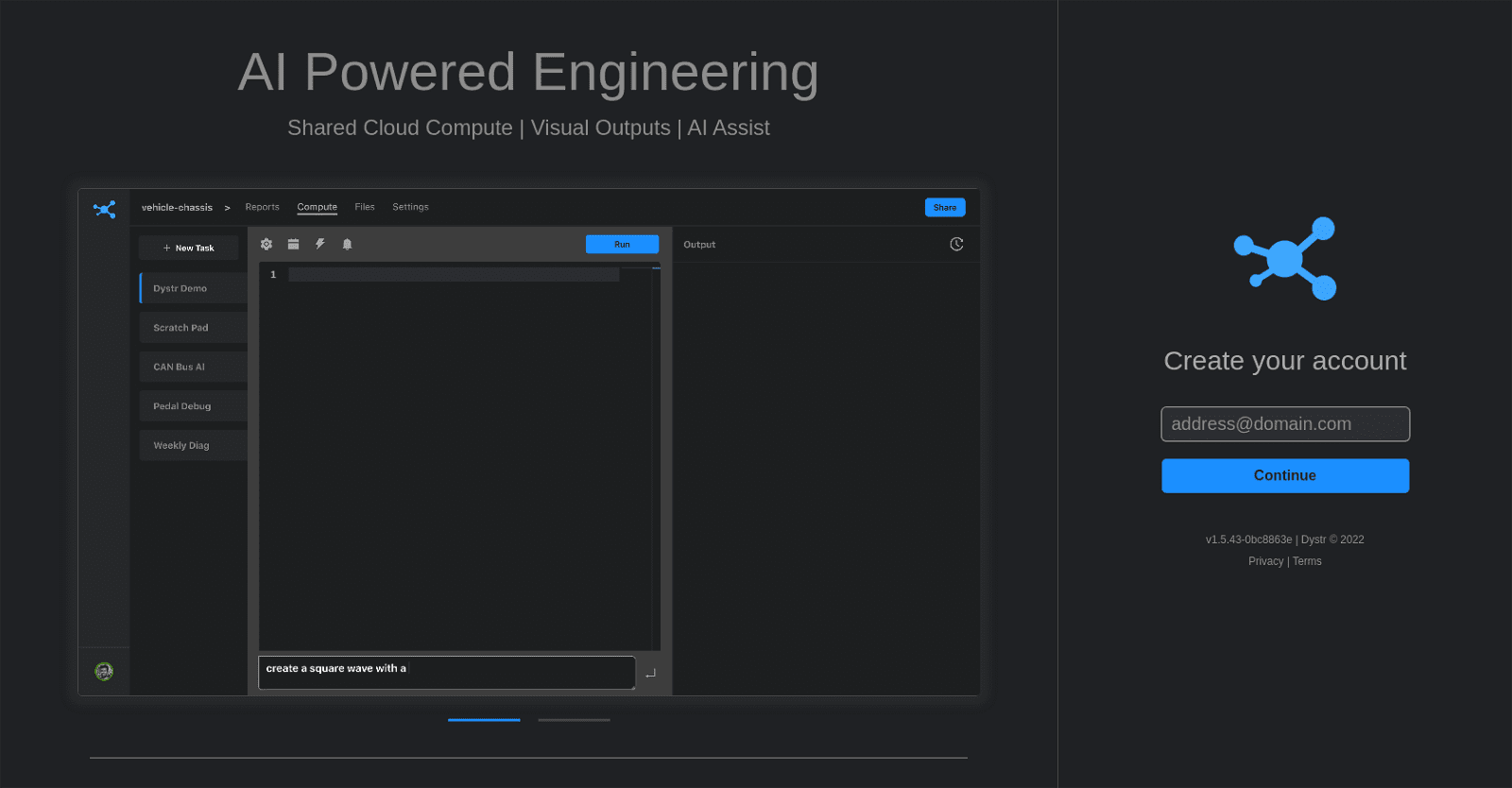Open the project Settings tab

click(x=410, y=207)
